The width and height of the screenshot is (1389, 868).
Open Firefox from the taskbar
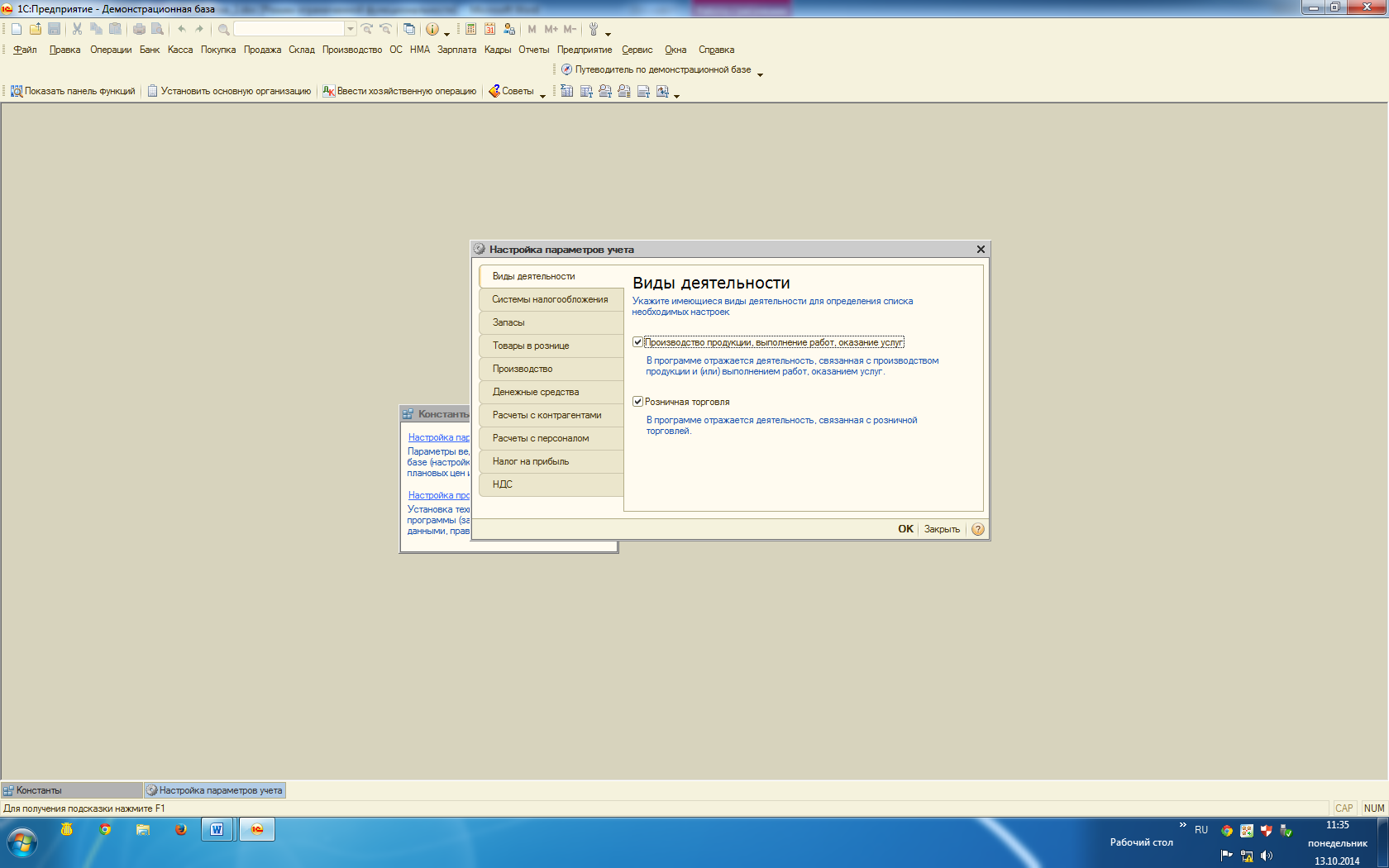pos(180,829)
